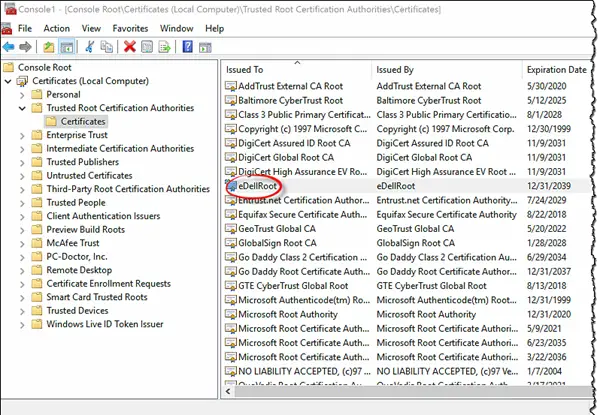Viewport: 600px width, 415px height.
Task: Click the Show/Hide Action Pane icon
Action: pyautogui.click(x=205, y=47)
